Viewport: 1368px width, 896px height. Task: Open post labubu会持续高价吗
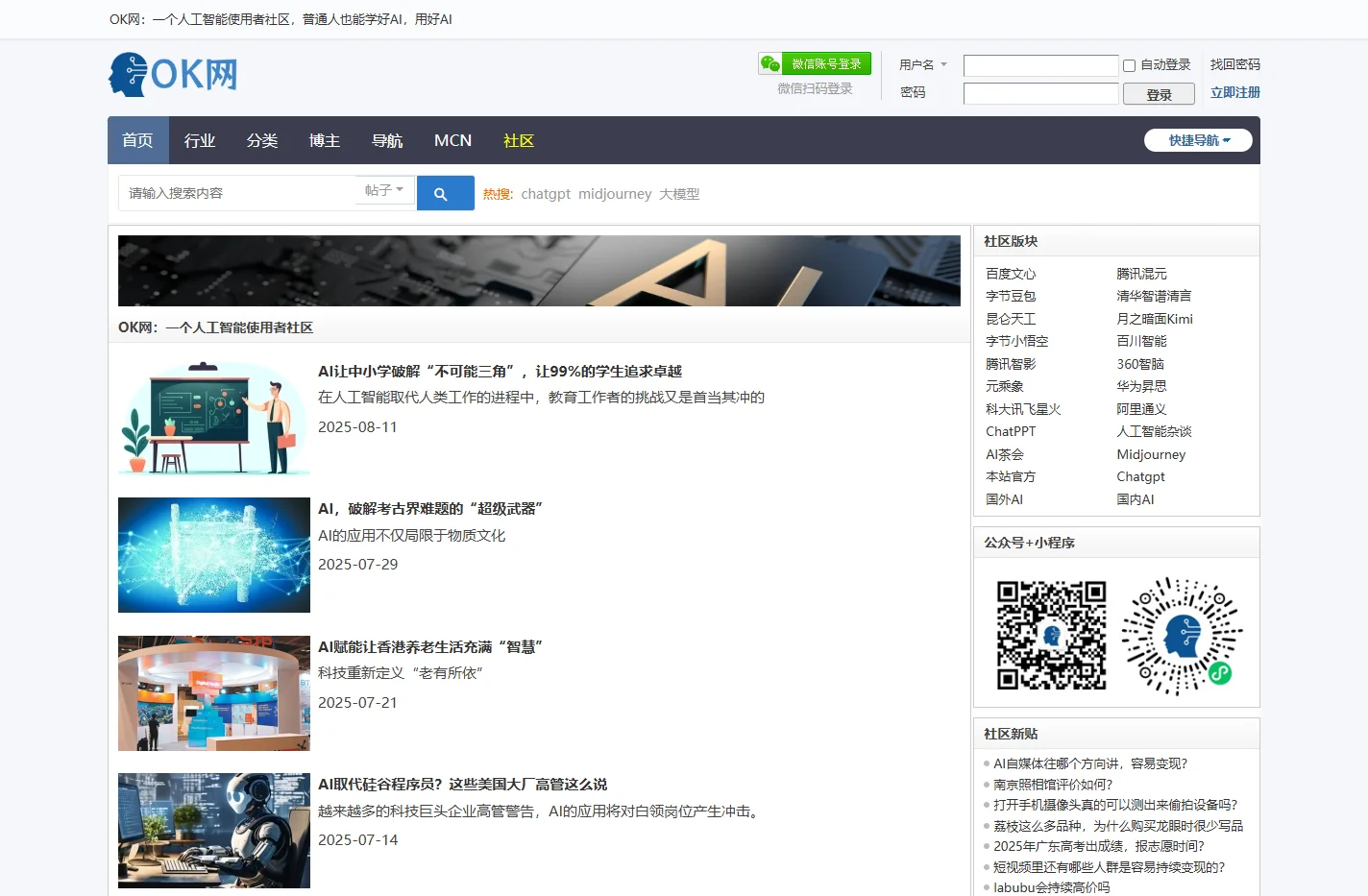point(1051,887)
